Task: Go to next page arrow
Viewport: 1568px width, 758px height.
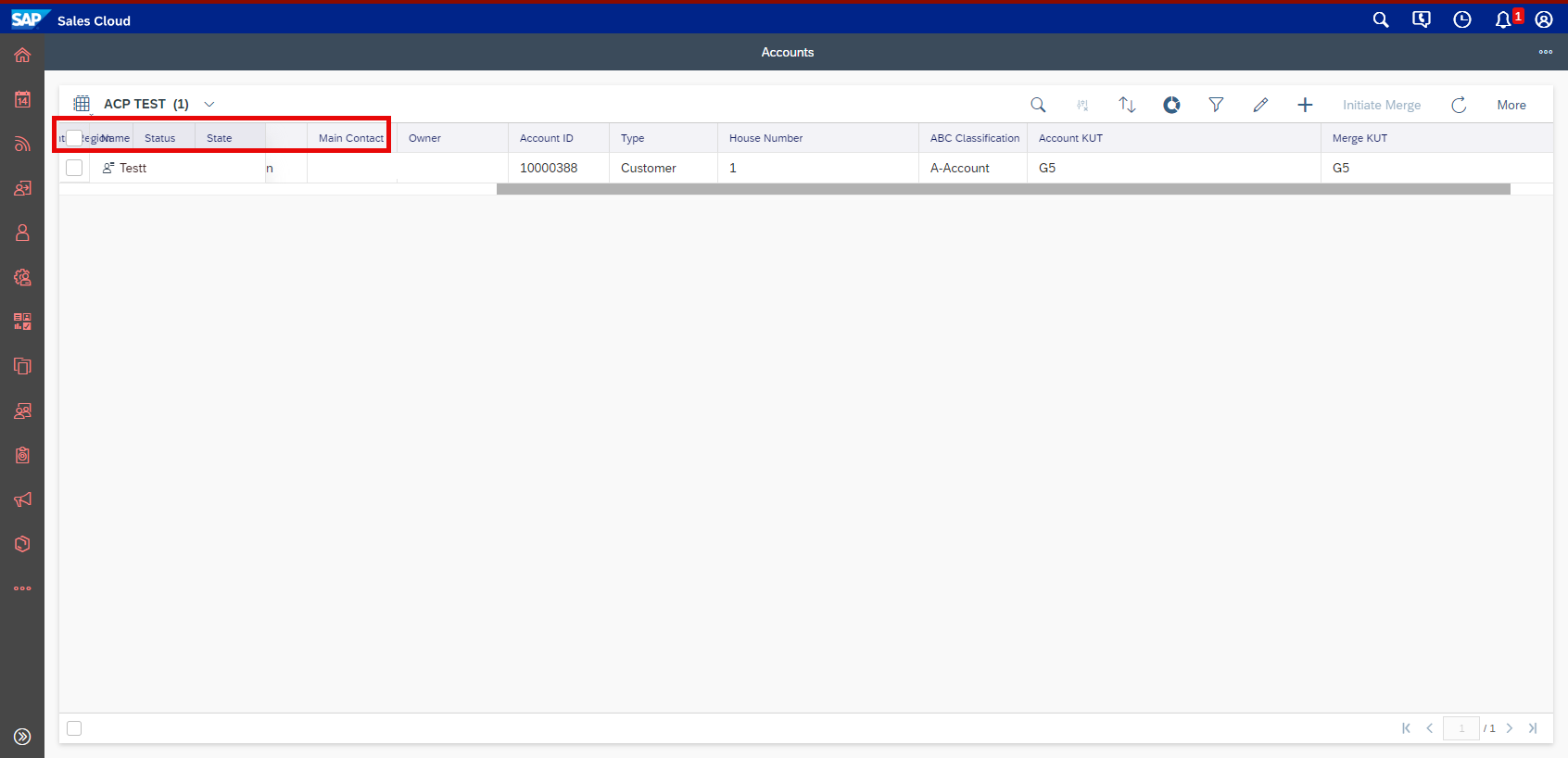Action: 1510,728
